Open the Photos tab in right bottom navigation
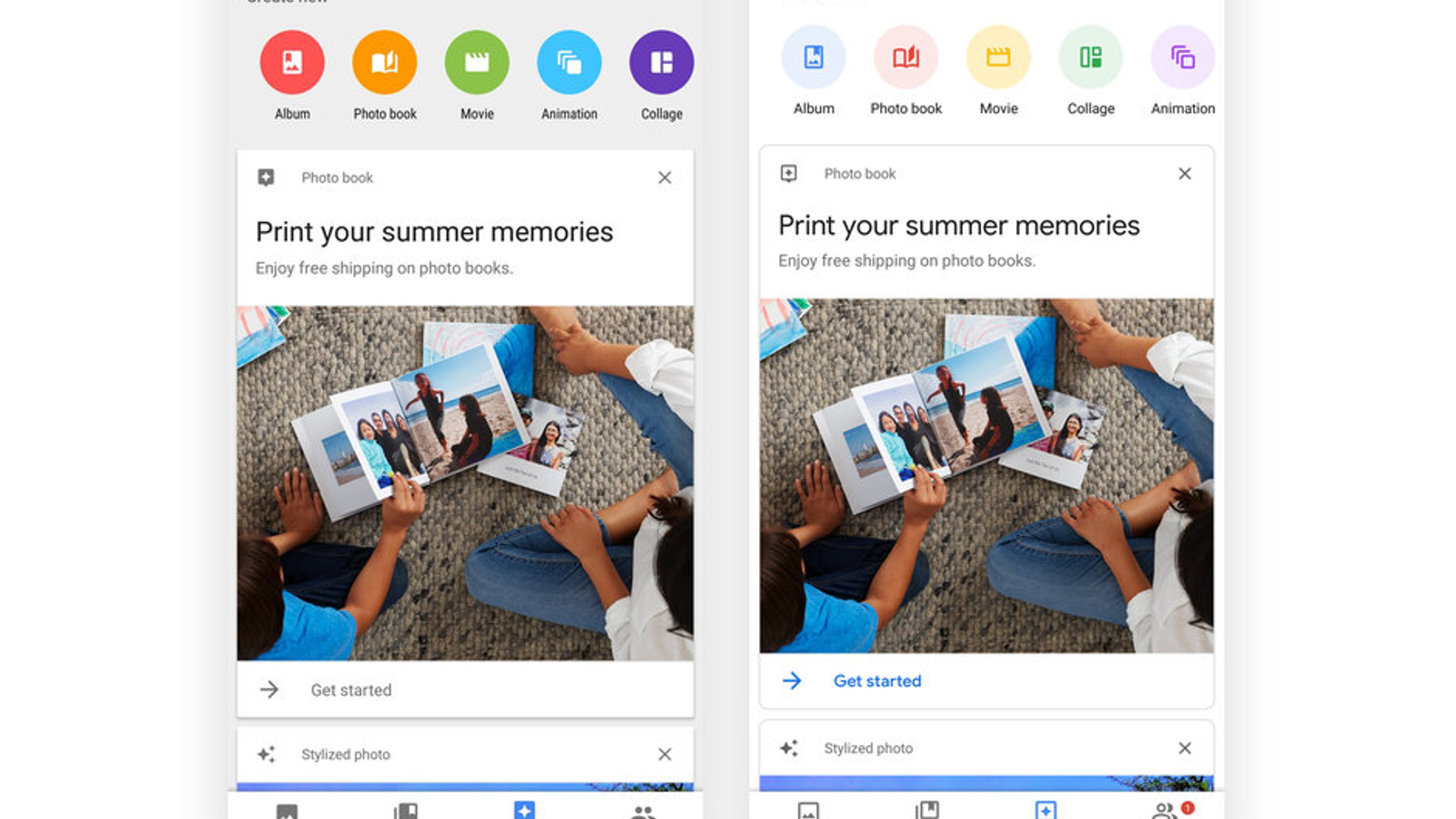 [808, 810]
